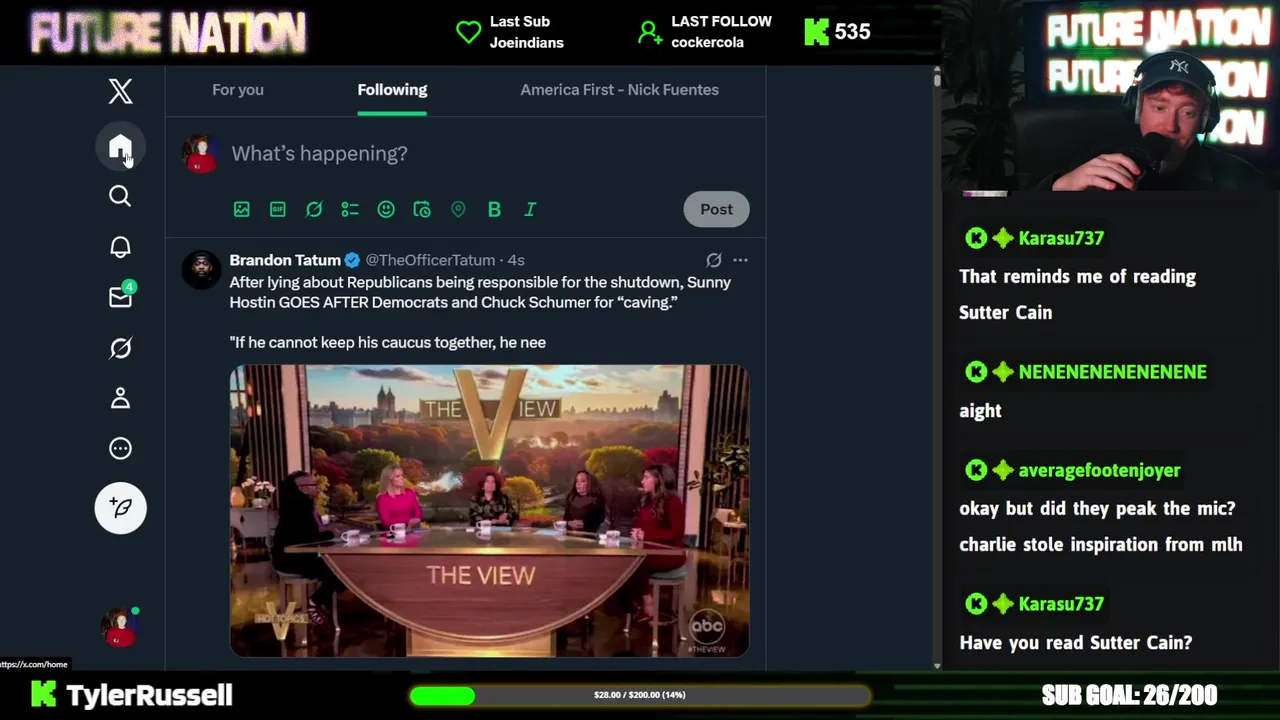Open Messages envelope with unread badge
The width and height of the screenshot is (1280, 720).
click(120, 296)
